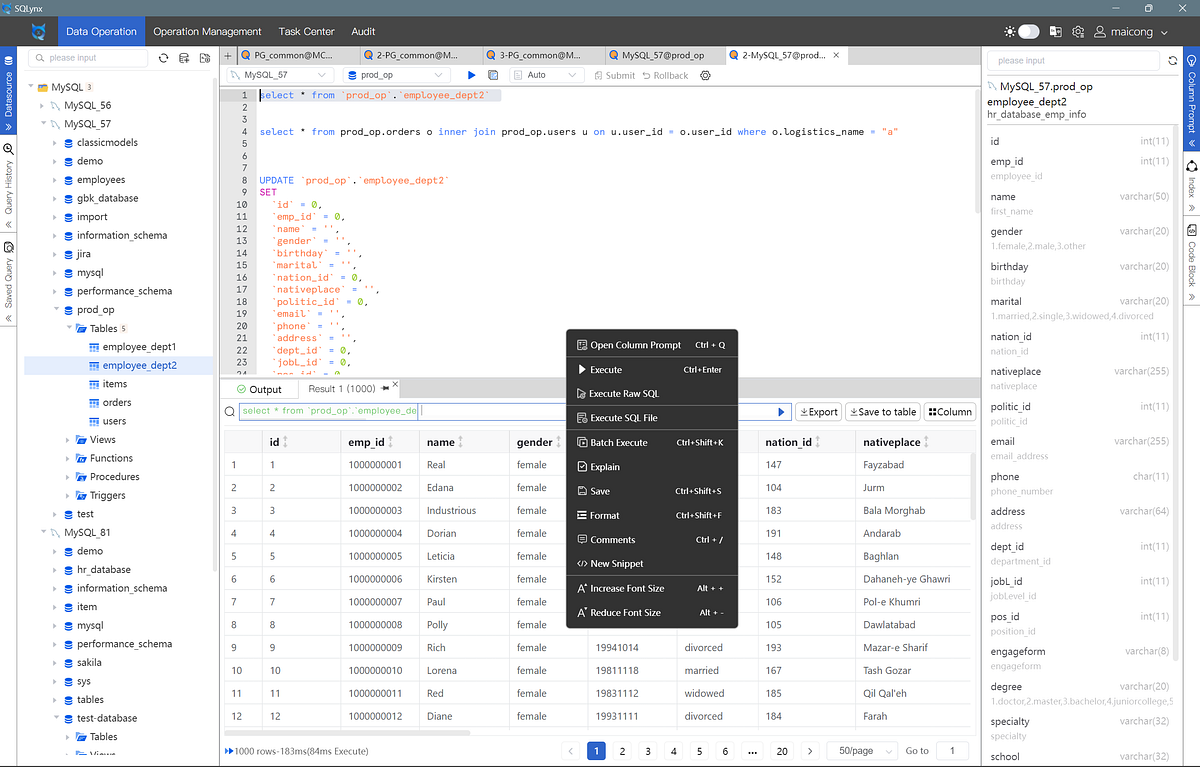Click the Export button above the results
Image resolution: width=1200 pixels, height=767 pixels.
click(x=820, y=411)
